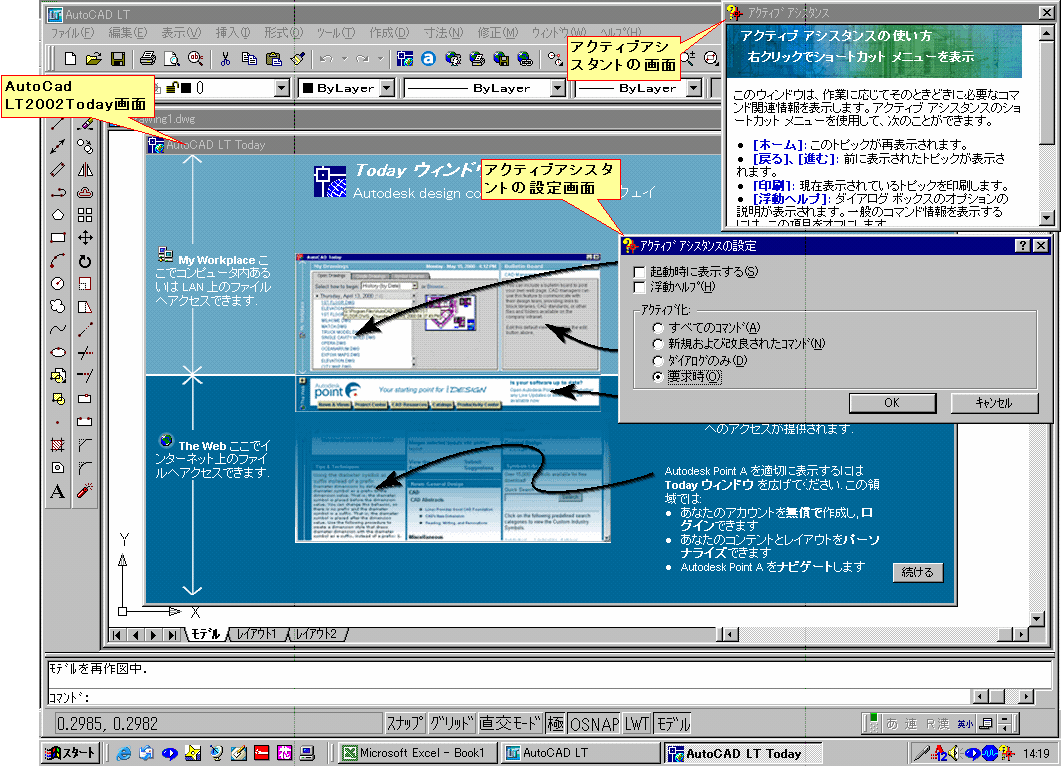Open the ByLayer linetype dropdown

[x=557, y=88]
